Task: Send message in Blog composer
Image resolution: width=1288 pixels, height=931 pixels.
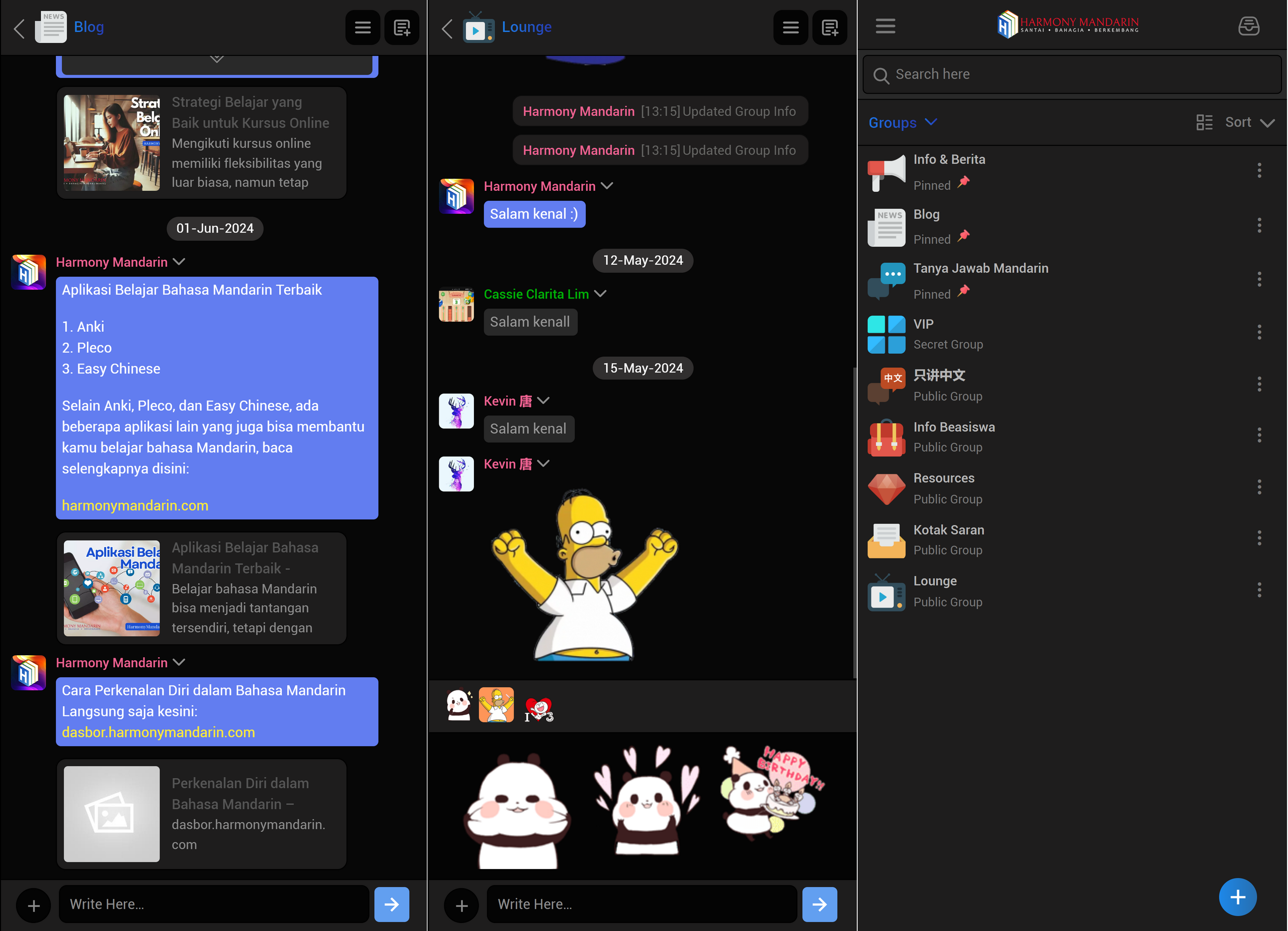Action: coord(391,904)
